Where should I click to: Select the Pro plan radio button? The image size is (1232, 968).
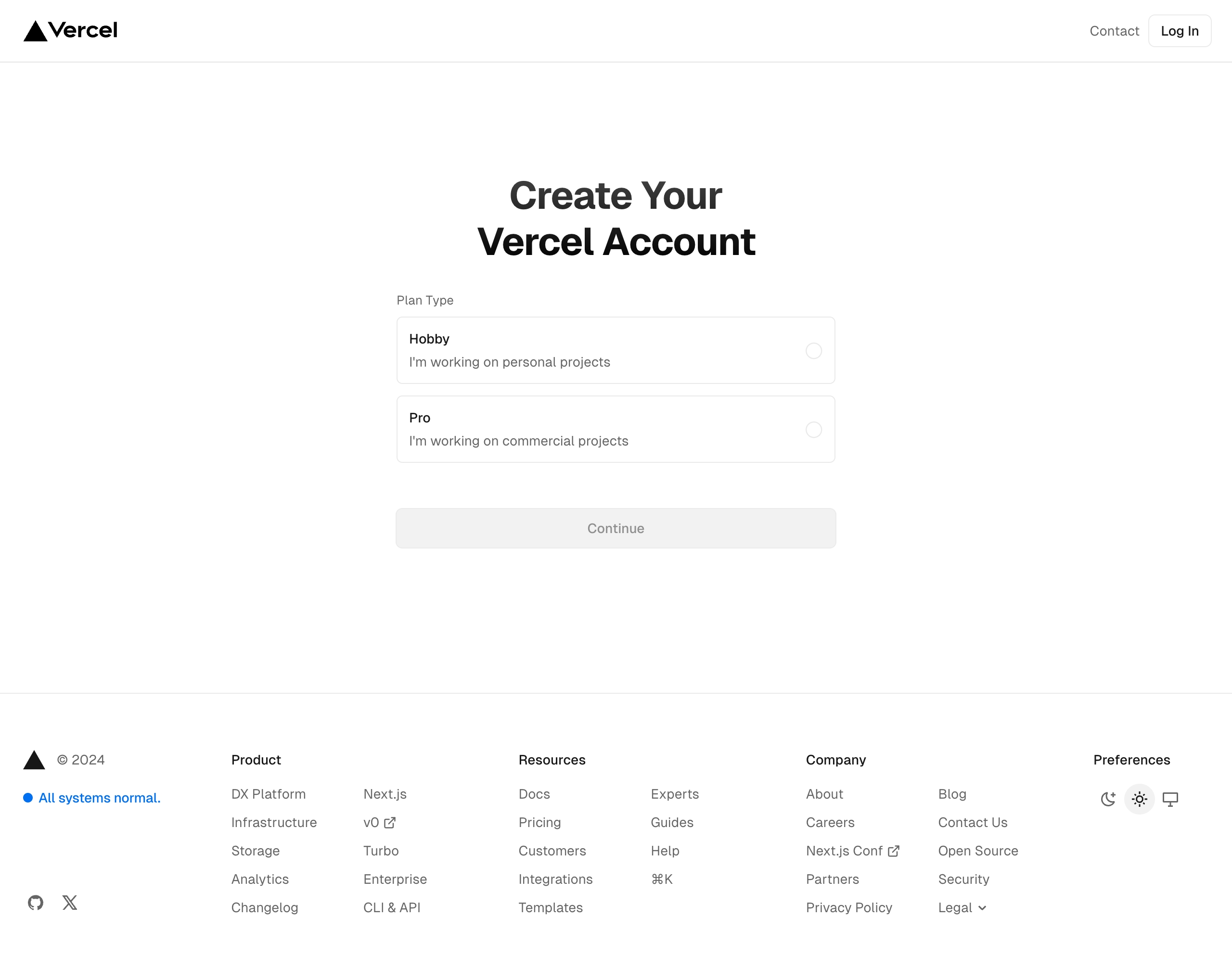[x=814, y=430]
